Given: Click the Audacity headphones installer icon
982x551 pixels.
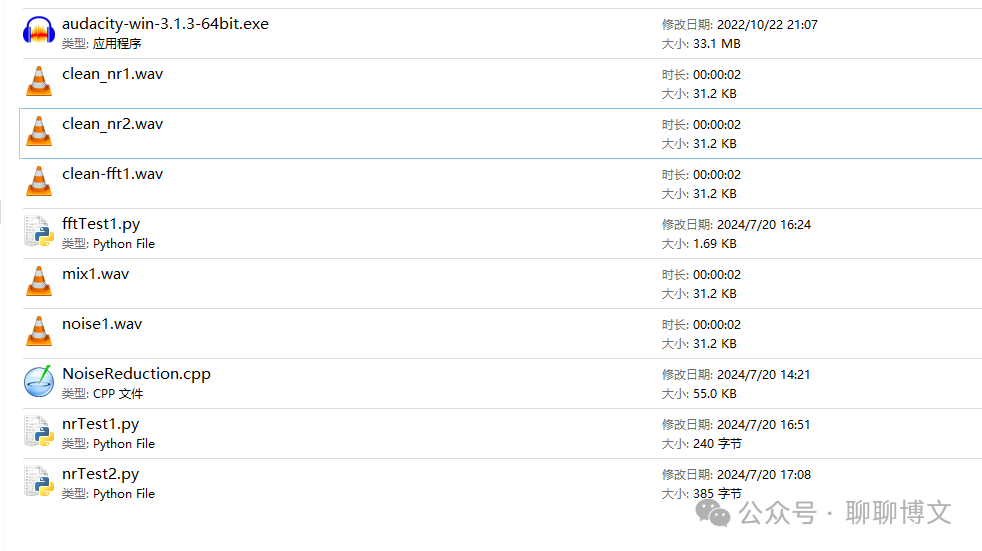Looking at the screenshot, I should [x=38, y=32].
